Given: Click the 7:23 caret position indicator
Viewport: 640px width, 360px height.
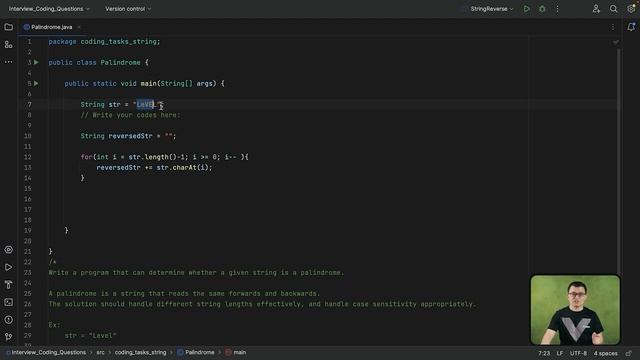Looking at the screenshot, I should (x=544, y=353).
